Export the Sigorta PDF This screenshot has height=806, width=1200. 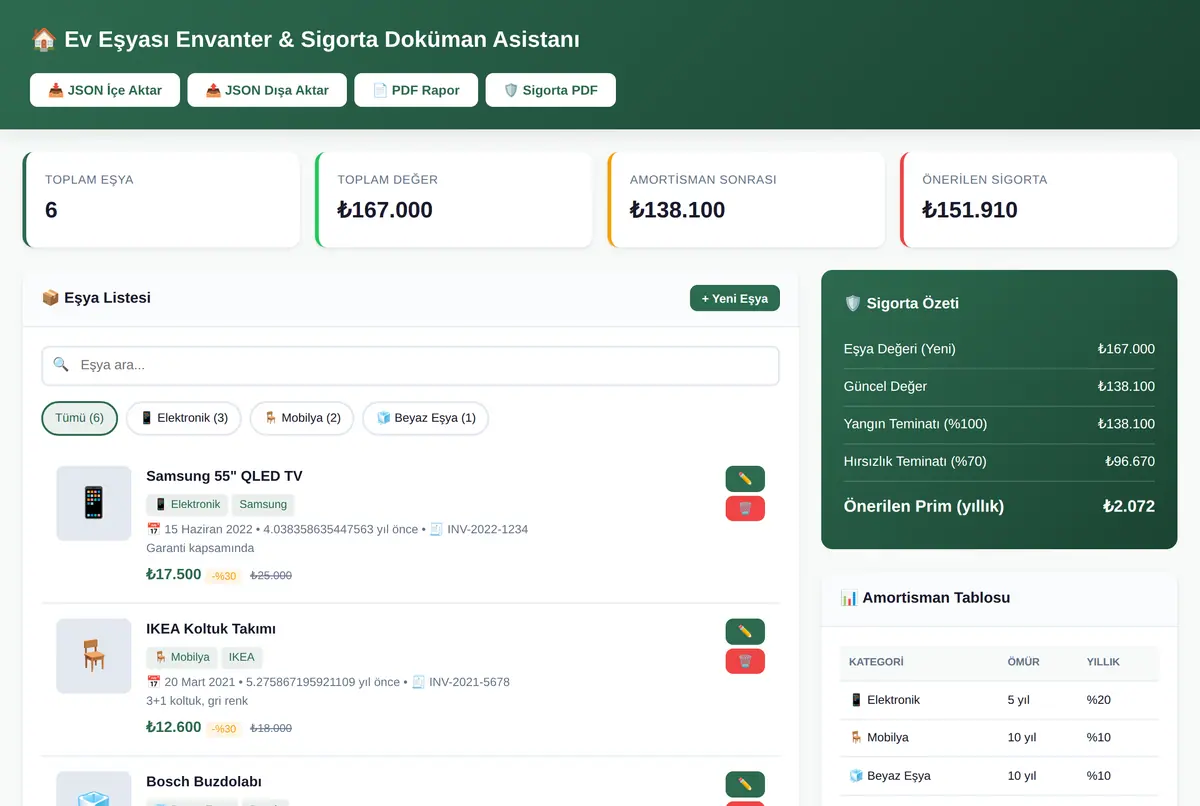click(x=551, y=90)
